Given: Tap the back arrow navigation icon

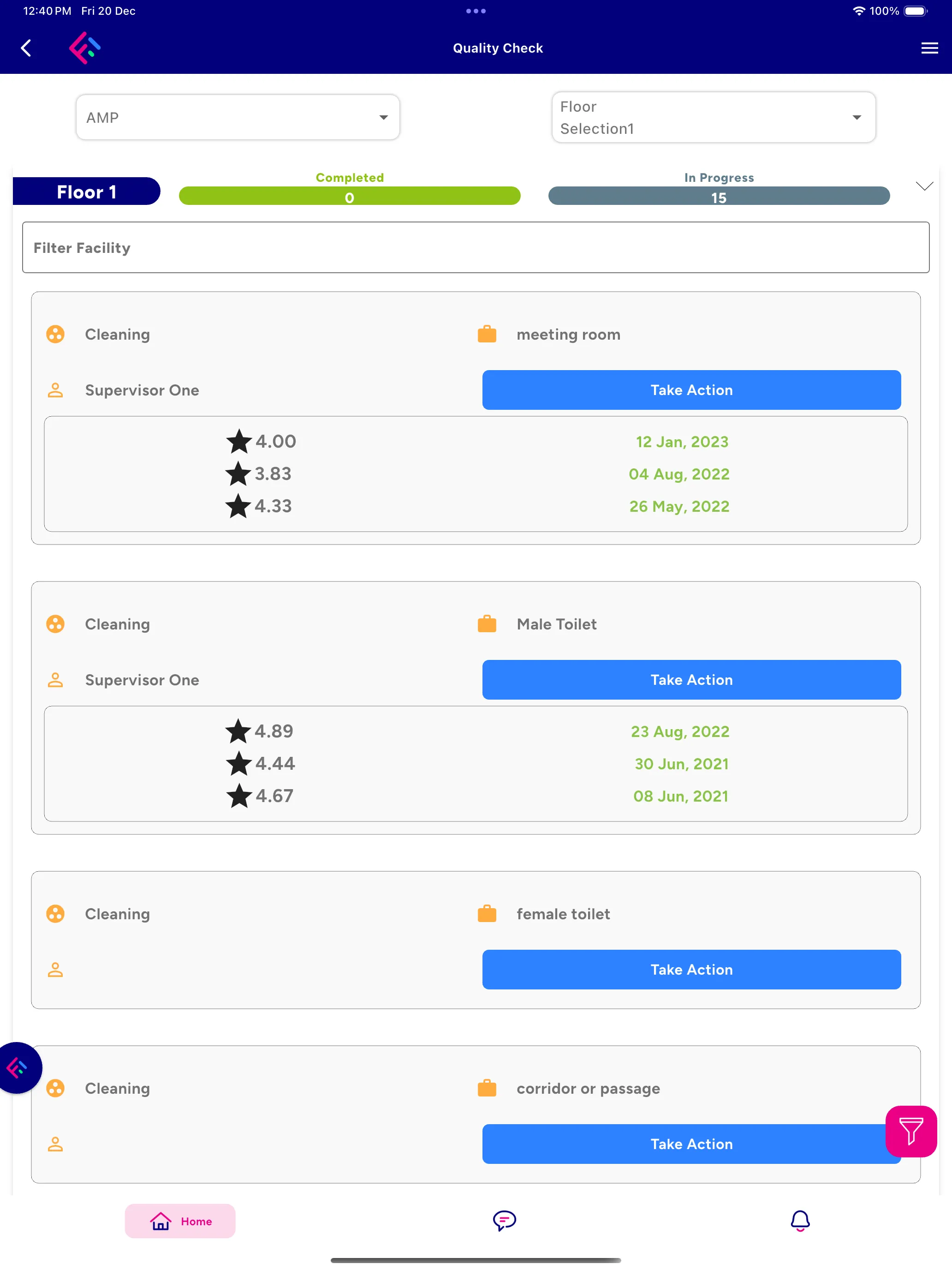Looking at the screenshot, I should click(26, 48).
